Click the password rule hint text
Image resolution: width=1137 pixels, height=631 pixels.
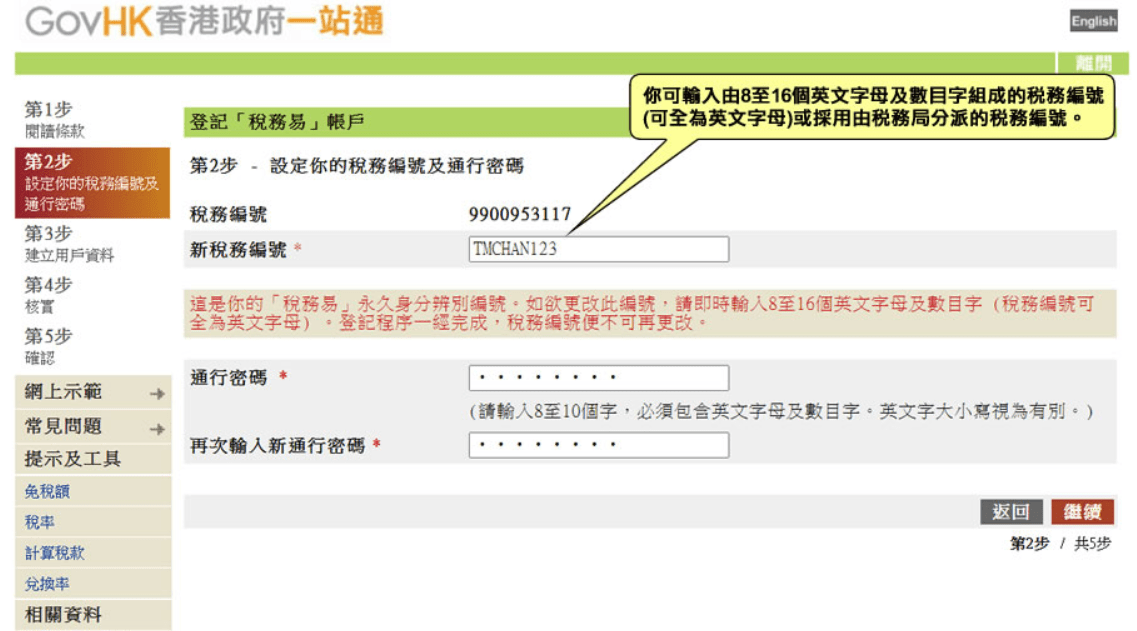pyautogui.click(x=782, y=412)
